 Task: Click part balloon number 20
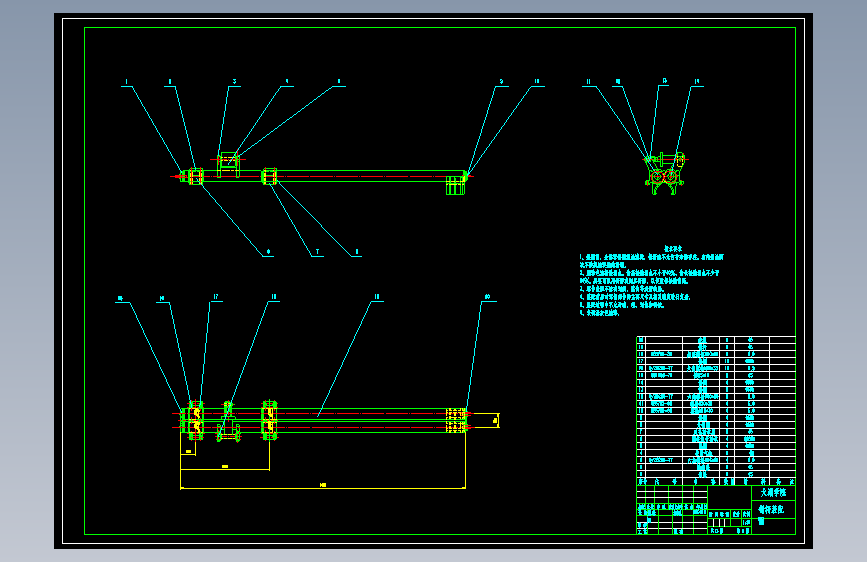(487, 297)
